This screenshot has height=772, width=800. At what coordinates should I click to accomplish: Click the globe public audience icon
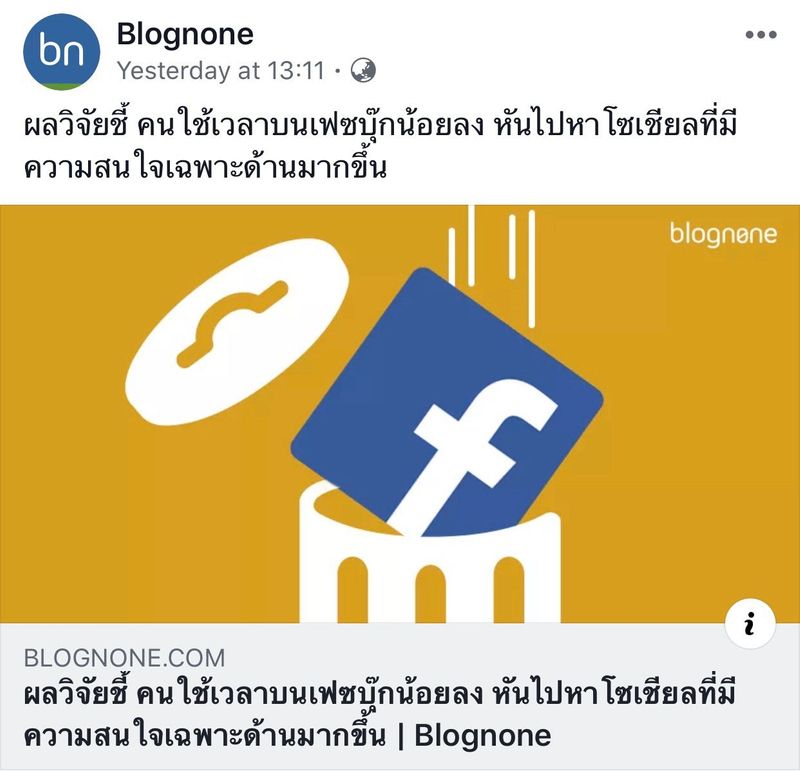tap(363, 70)
